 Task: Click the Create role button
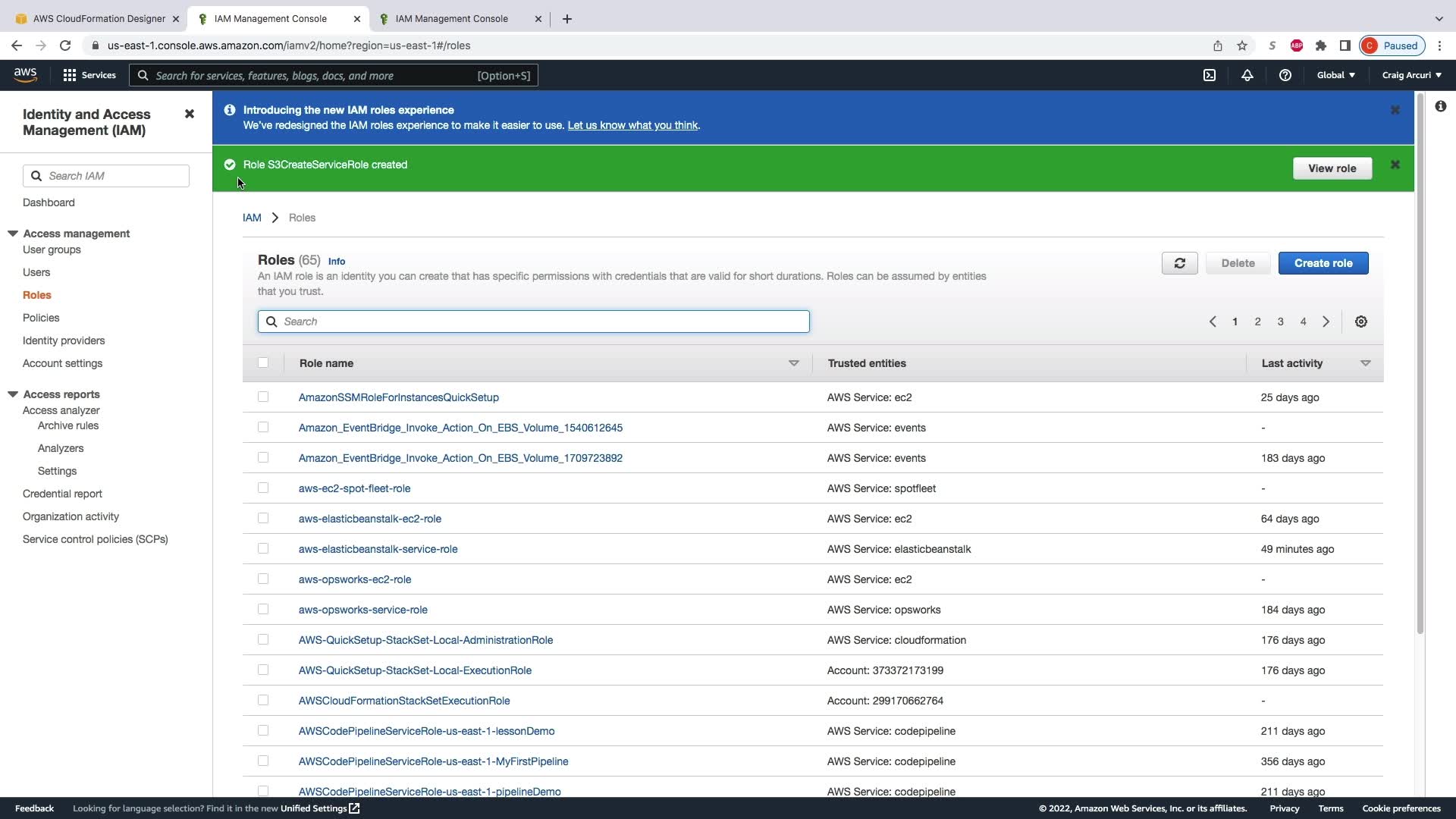[x=1323, y=263]
